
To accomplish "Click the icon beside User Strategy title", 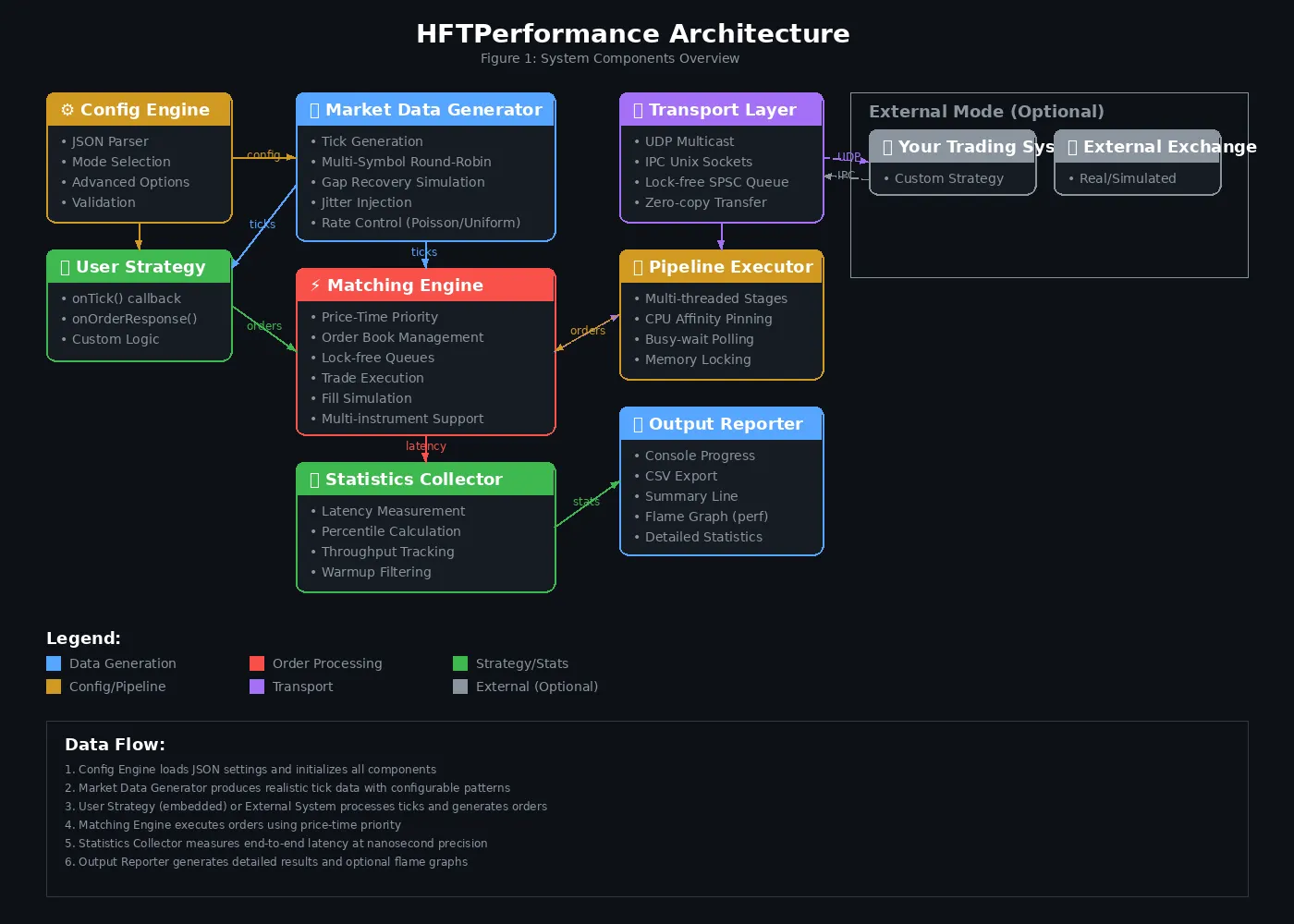I will tap(65, 267).
